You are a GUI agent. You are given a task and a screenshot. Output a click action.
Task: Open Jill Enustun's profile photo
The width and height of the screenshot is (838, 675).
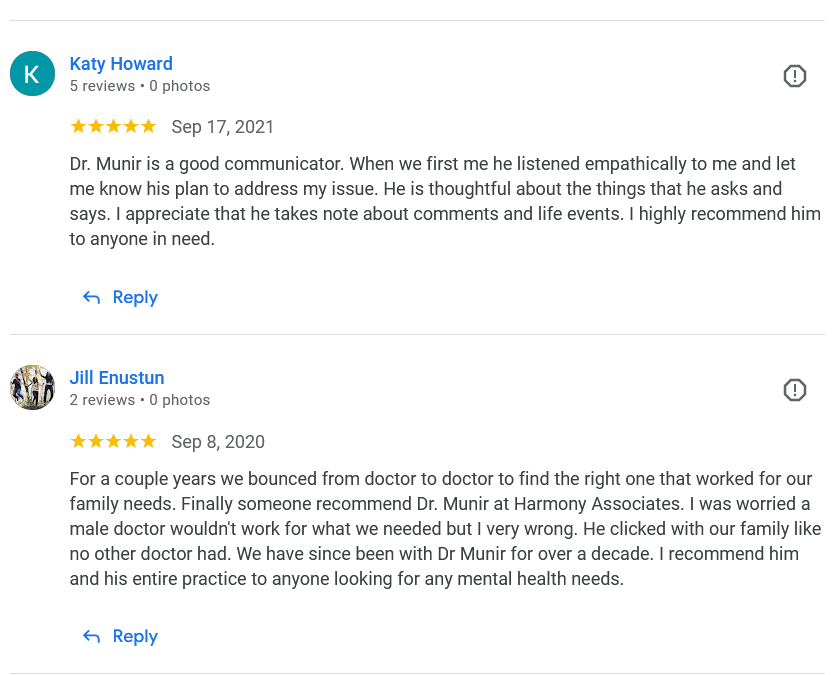pos(32,388)
